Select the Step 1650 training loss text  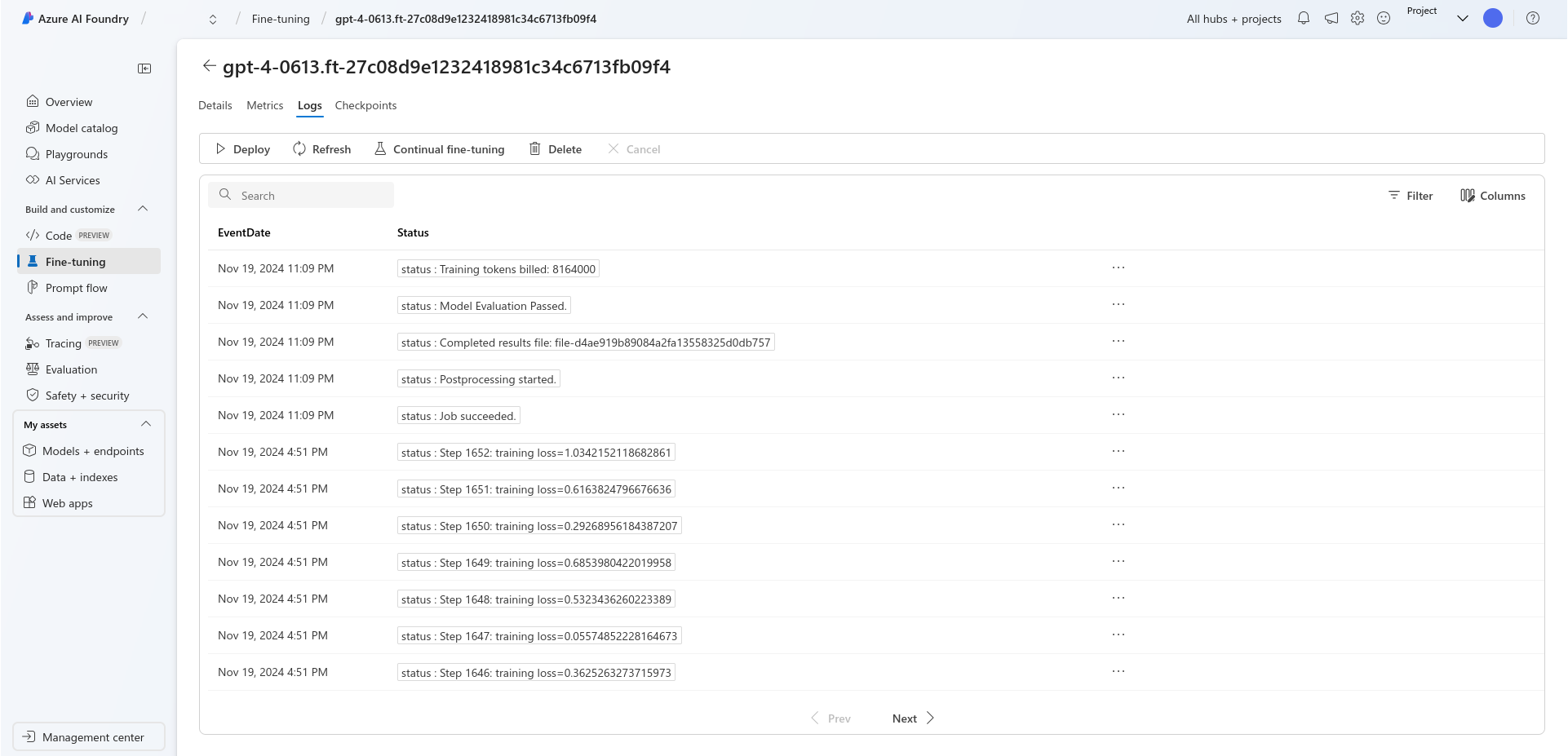(539, 526)
